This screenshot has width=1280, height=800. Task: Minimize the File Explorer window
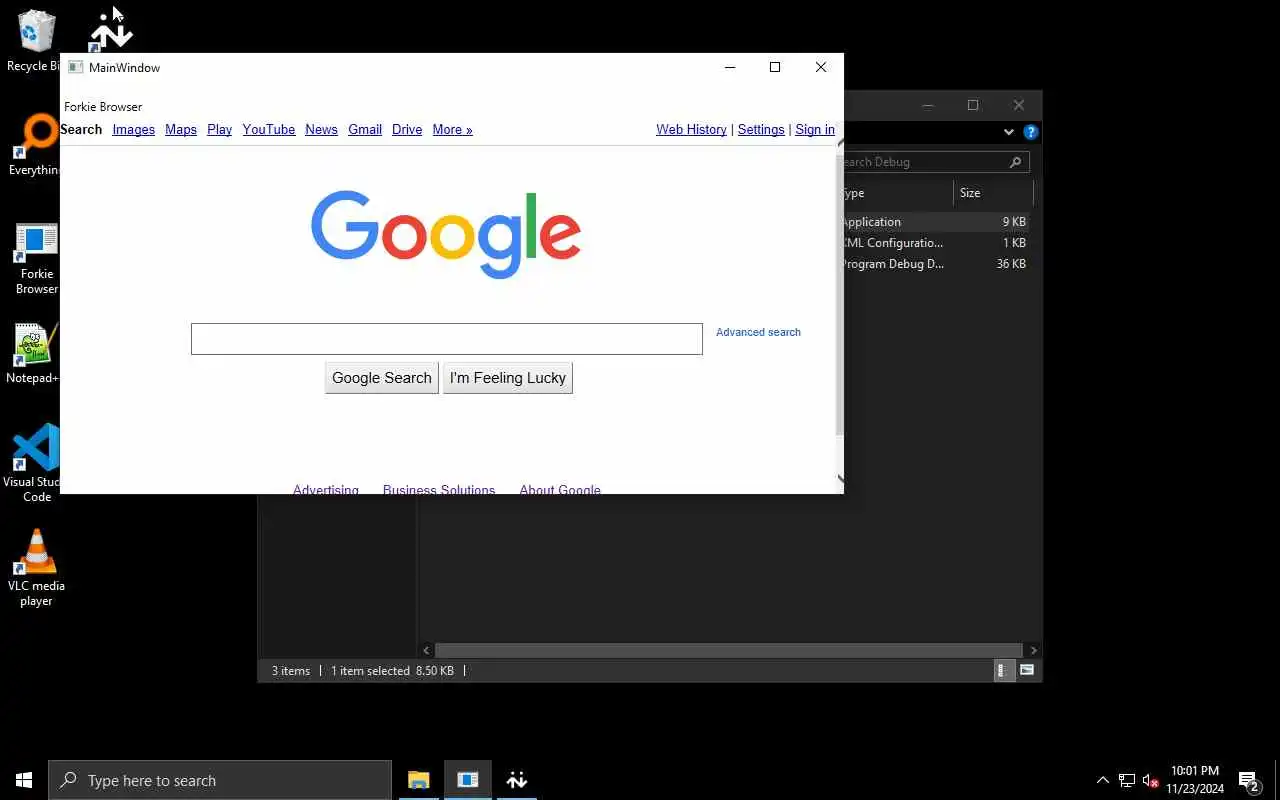tap(928, 105)
